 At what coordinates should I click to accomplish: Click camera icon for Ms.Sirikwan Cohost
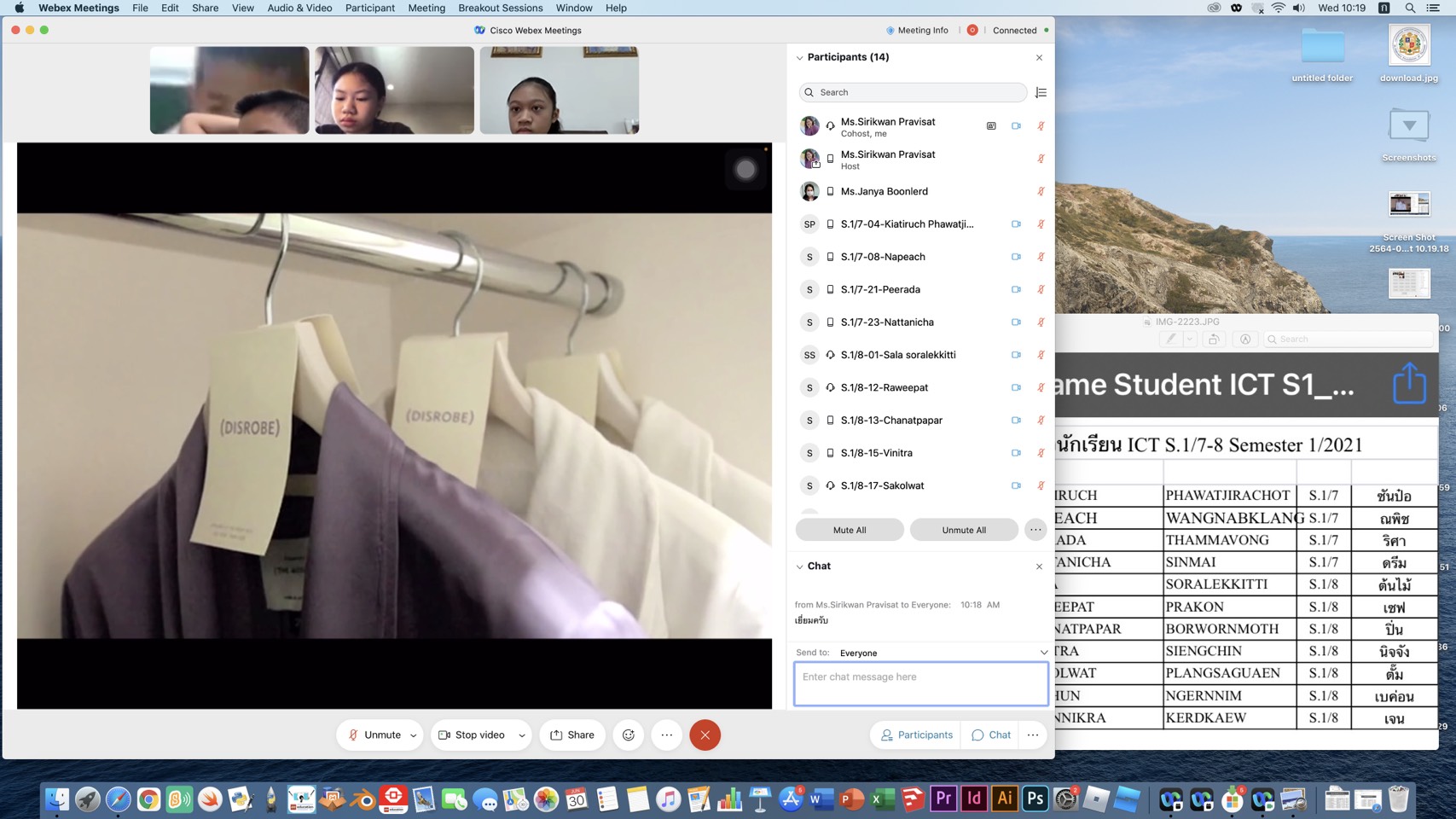click(x=1016, y=126)
